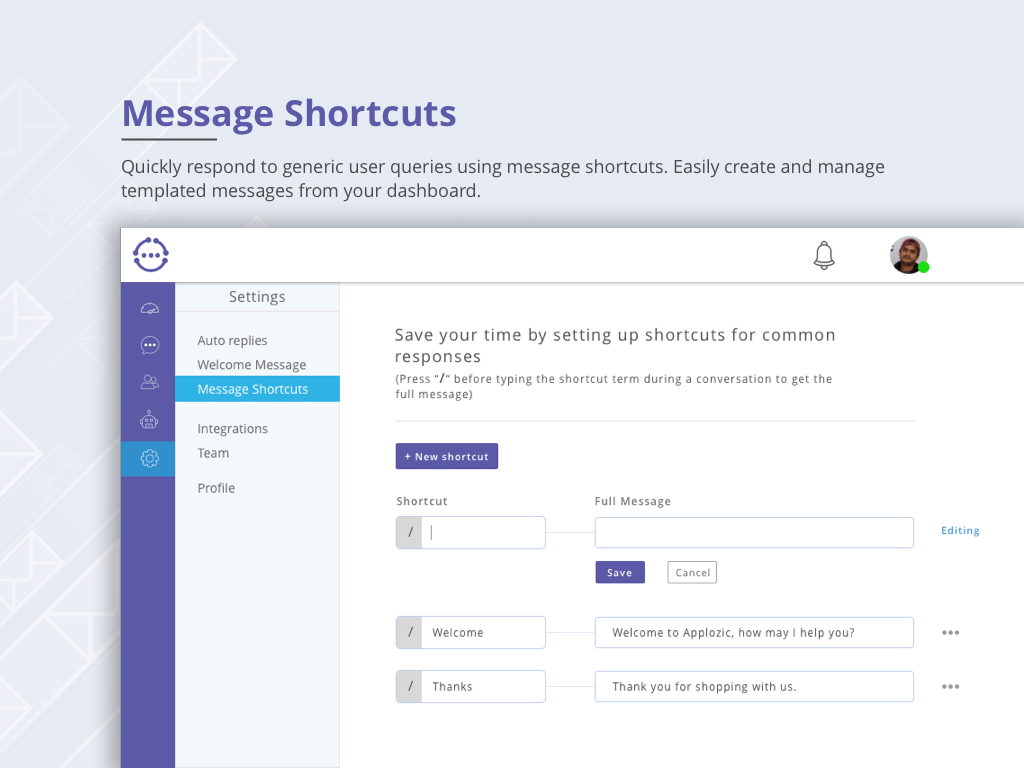The image size is (1024, 768).
Task: Open the notification bell
Action: tap(824, 255)
